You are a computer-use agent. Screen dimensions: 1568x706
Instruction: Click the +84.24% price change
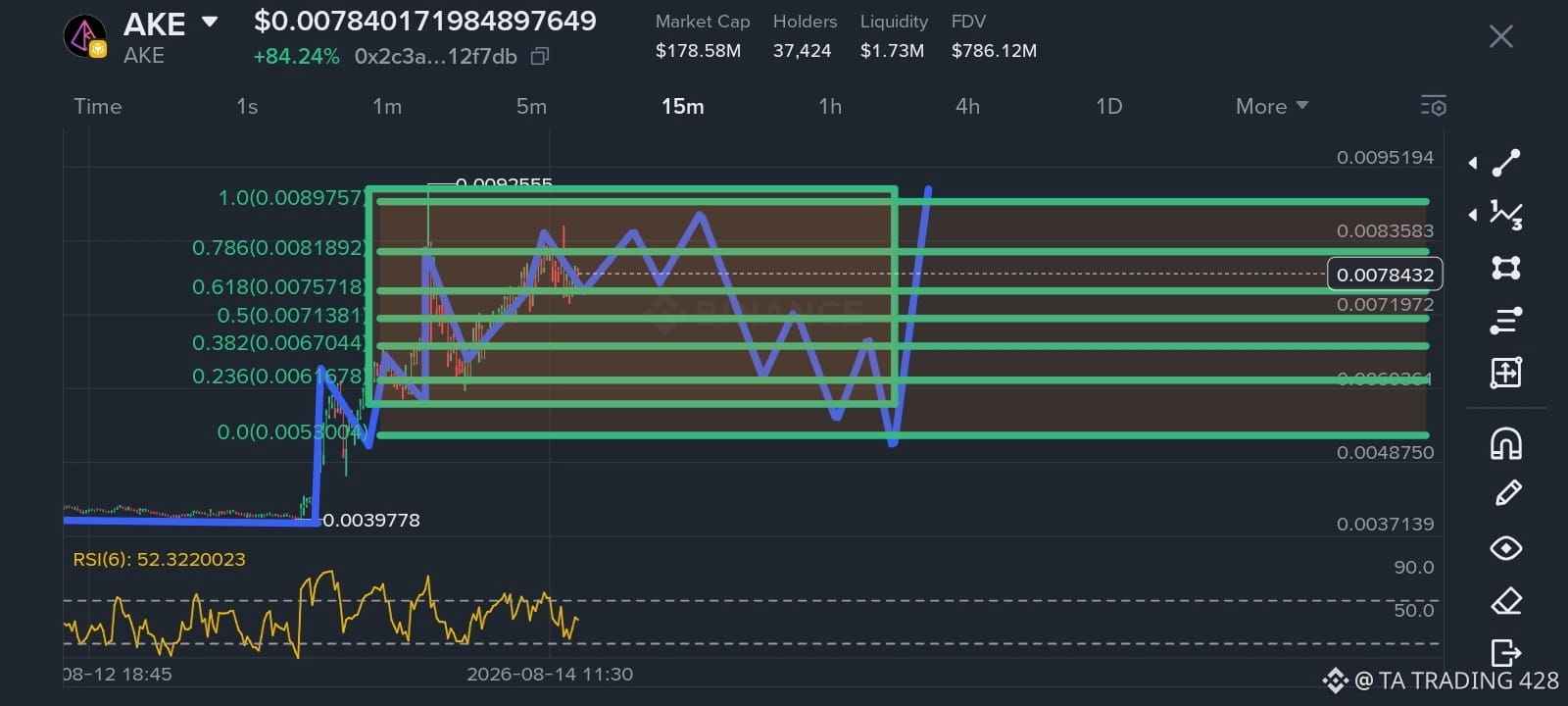(296, 57)
